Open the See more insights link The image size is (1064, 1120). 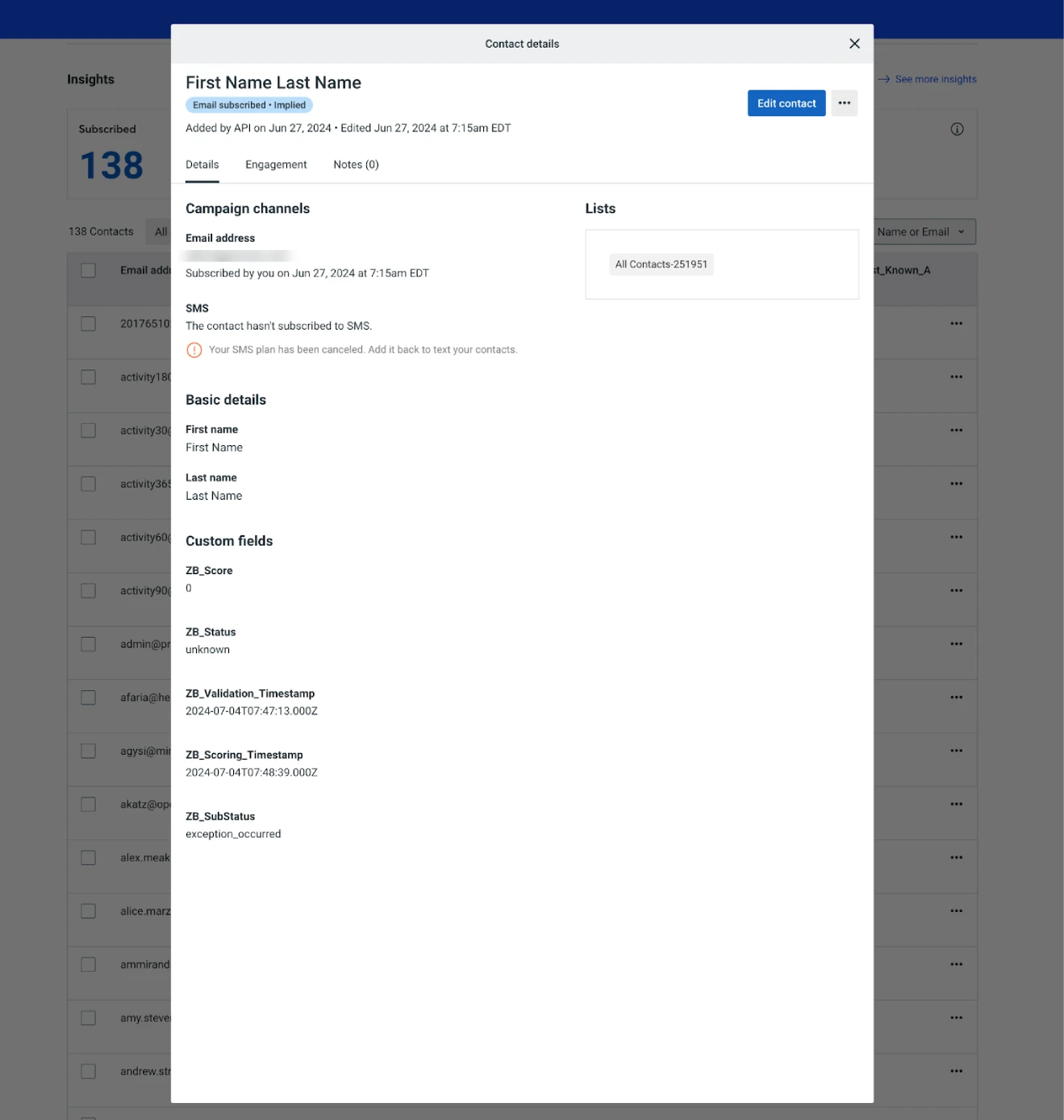tap(936, 79)
